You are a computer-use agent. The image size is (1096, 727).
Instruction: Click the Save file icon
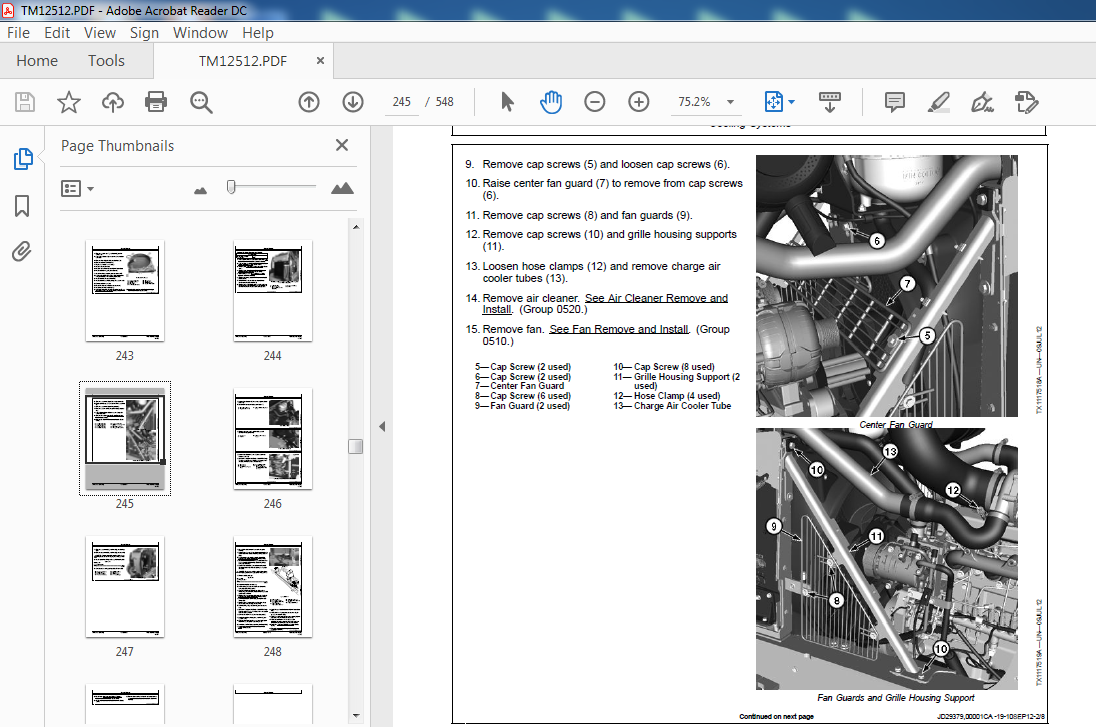[x=25, y=102]
